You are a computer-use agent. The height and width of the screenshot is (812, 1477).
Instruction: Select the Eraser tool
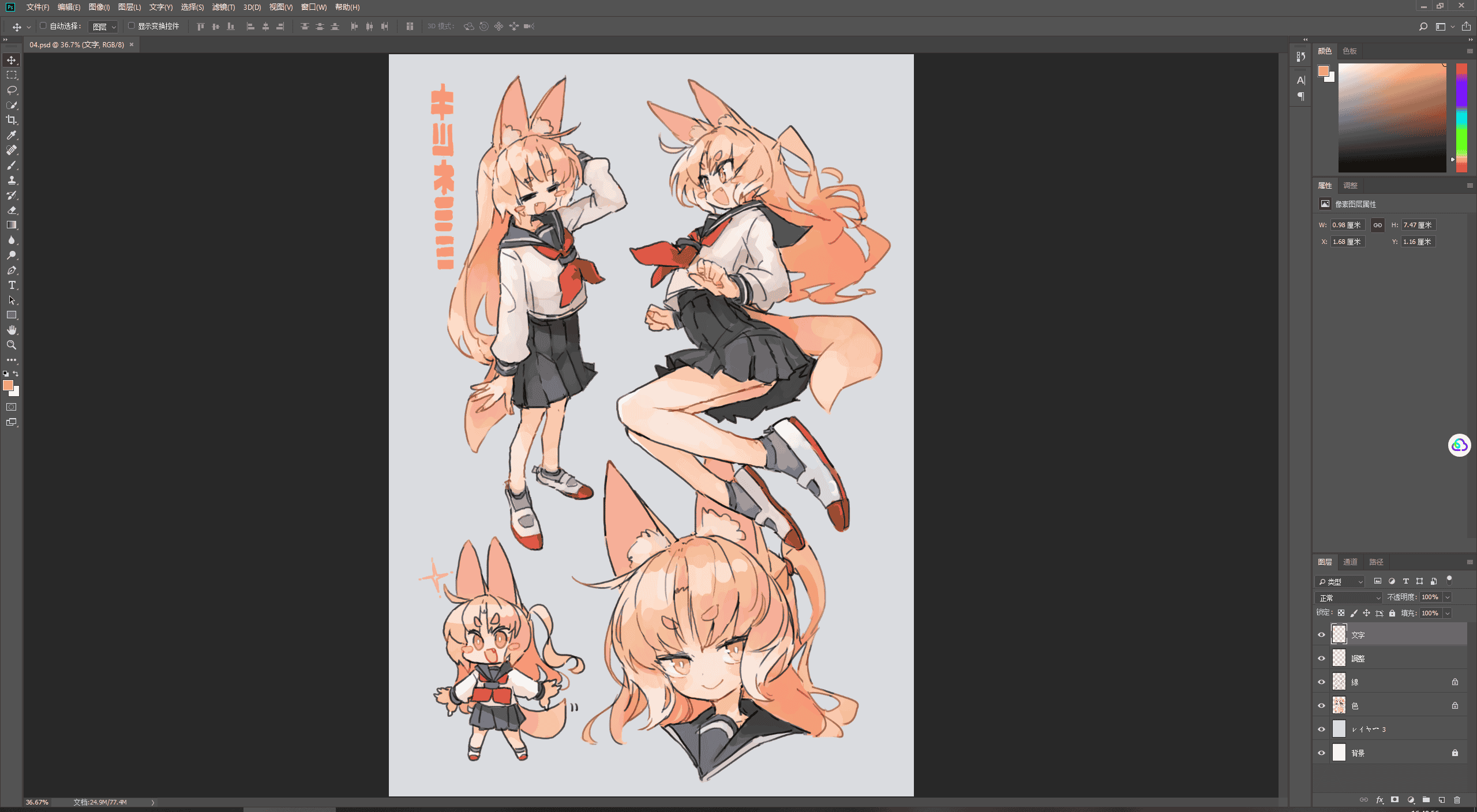pyautogui.click(x=12, y=210)
